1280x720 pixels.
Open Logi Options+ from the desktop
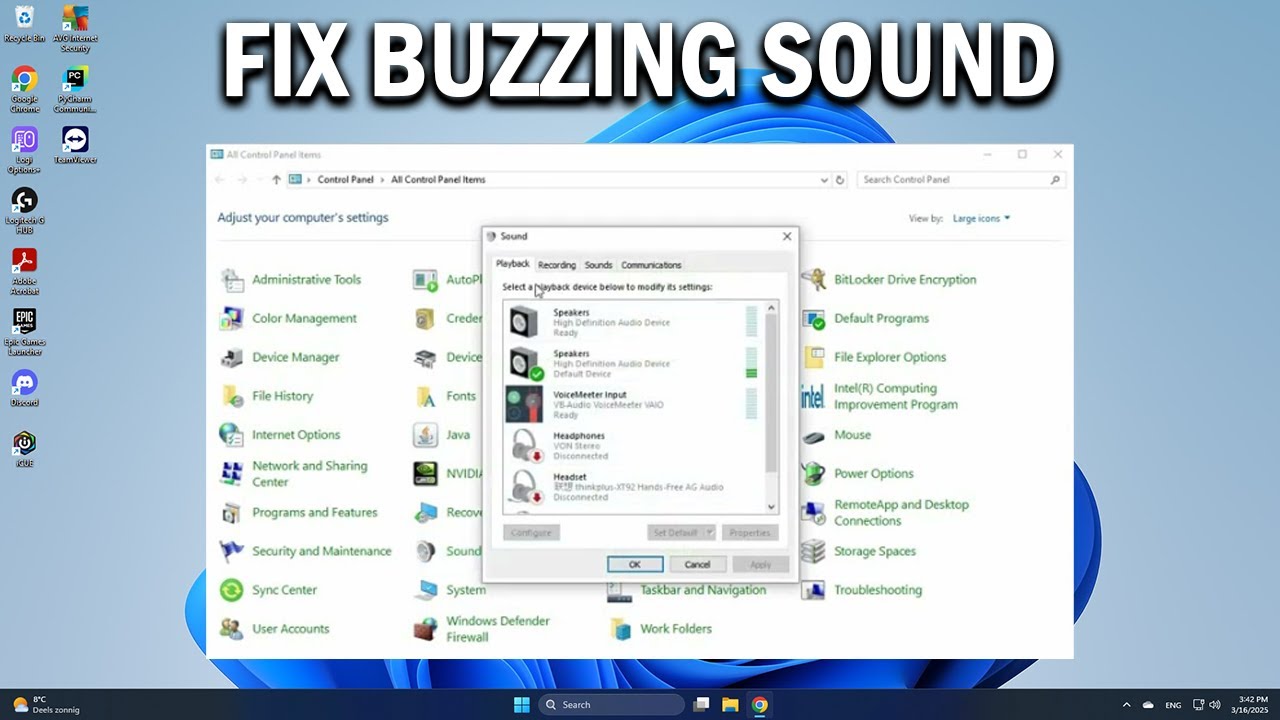coord(24,151)
